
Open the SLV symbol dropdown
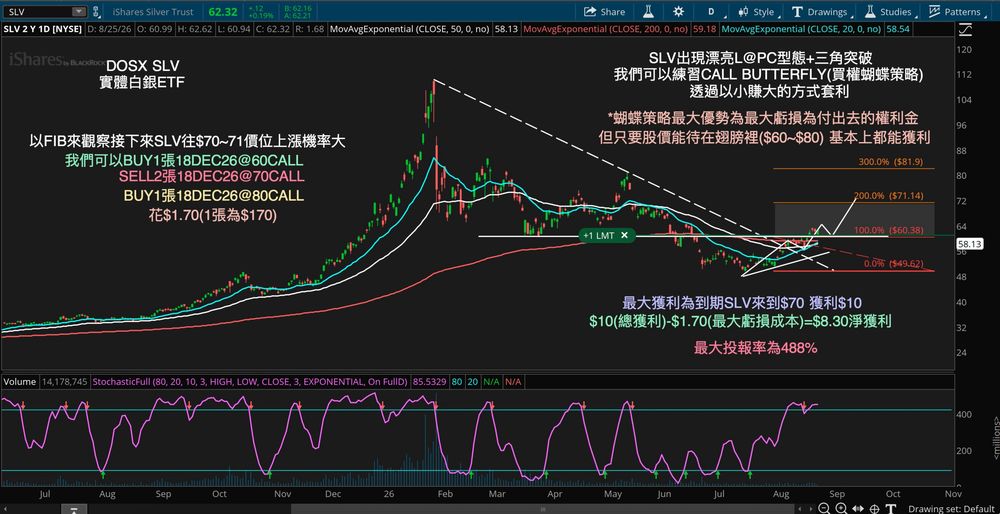click(45, 11)
